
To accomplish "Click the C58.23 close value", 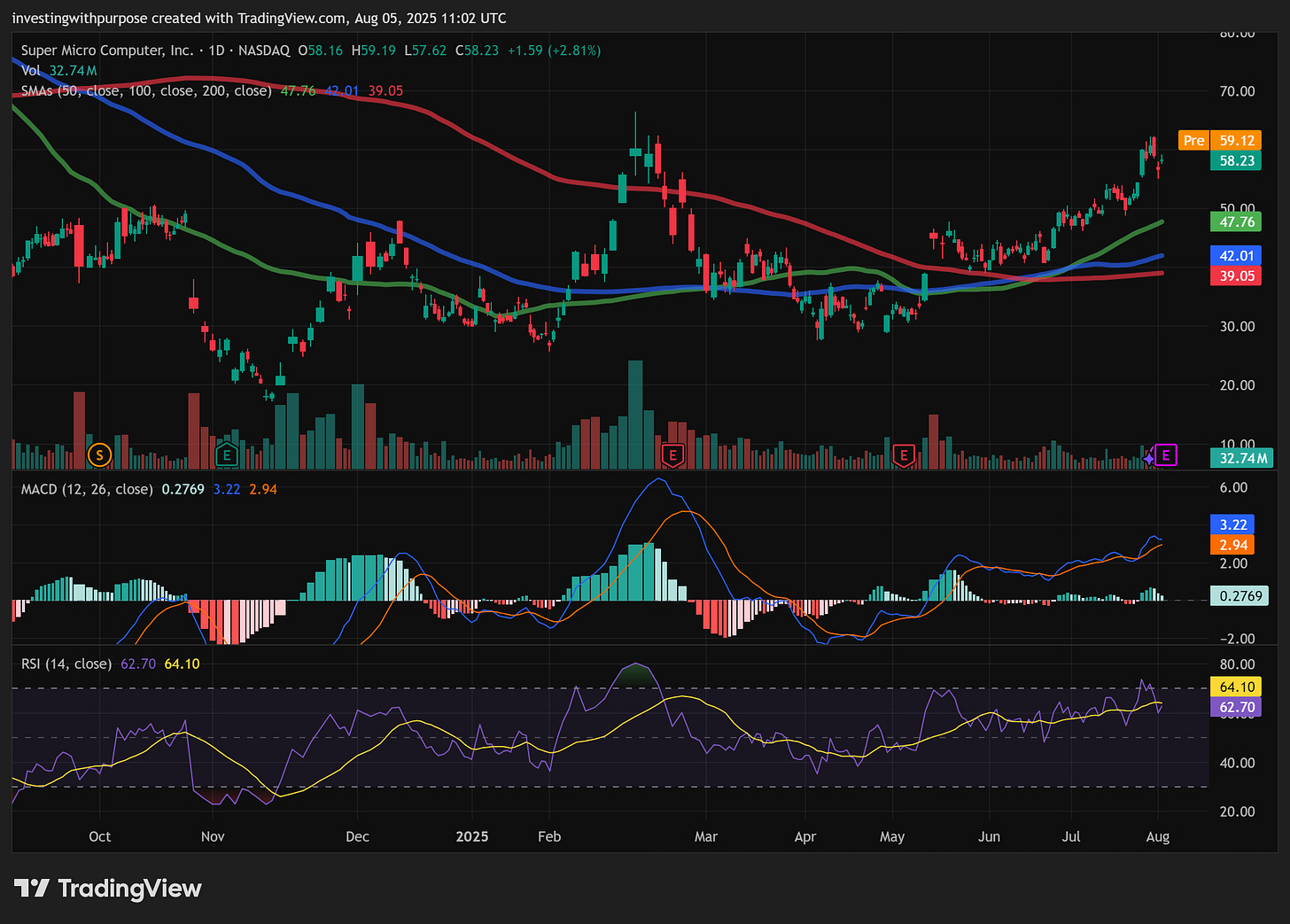I will pyautogui.click(x=477, y=50).
